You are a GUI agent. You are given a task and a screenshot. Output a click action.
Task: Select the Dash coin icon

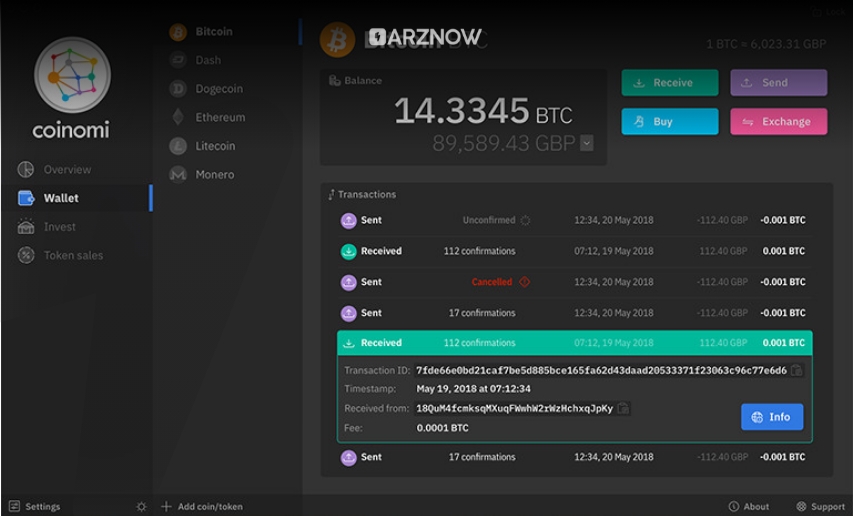(178, 60)
